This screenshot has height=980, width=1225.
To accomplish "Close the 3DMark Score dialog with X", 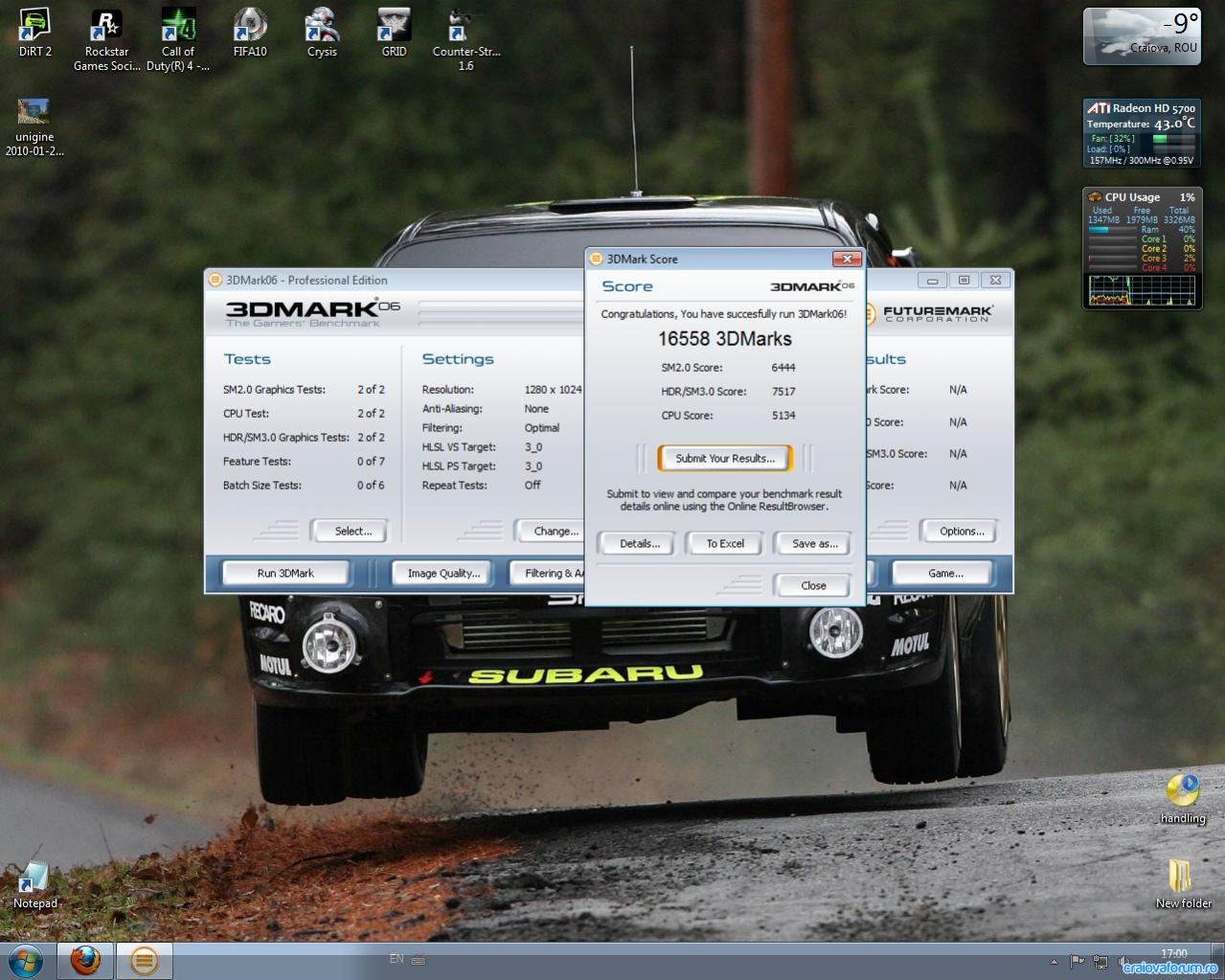I will (x=847, y=259).
